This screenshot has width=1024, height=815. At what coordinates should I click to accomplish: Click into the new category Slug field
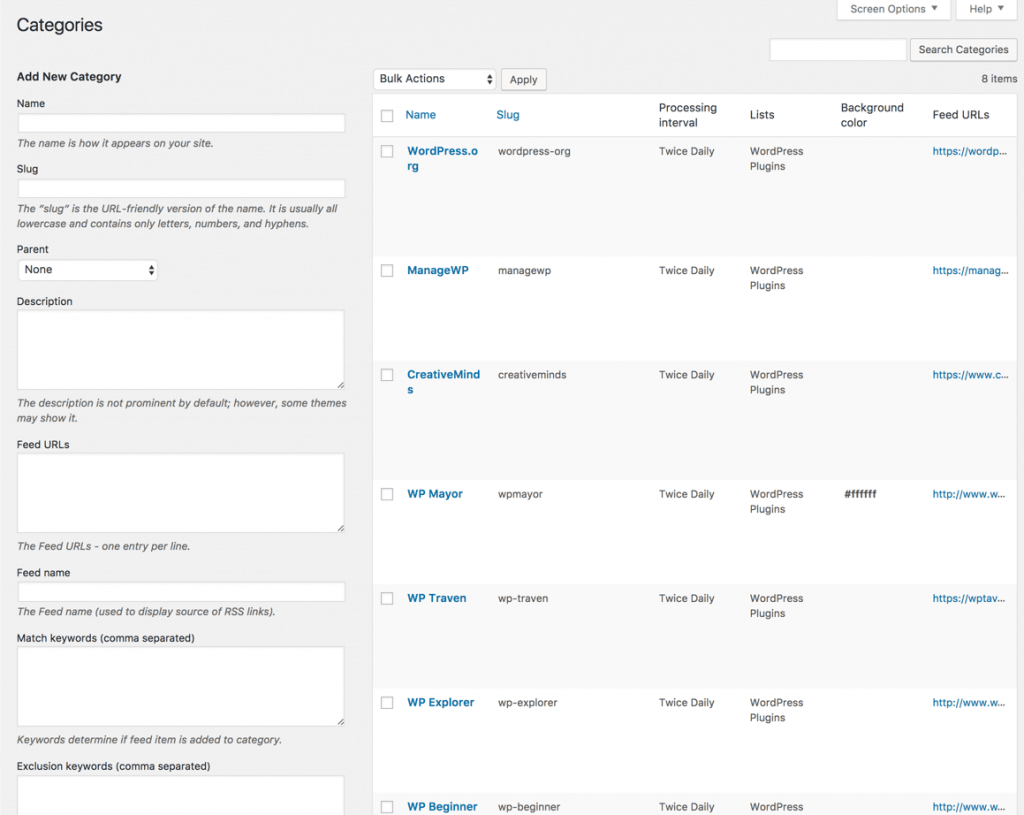coord(182,189)
